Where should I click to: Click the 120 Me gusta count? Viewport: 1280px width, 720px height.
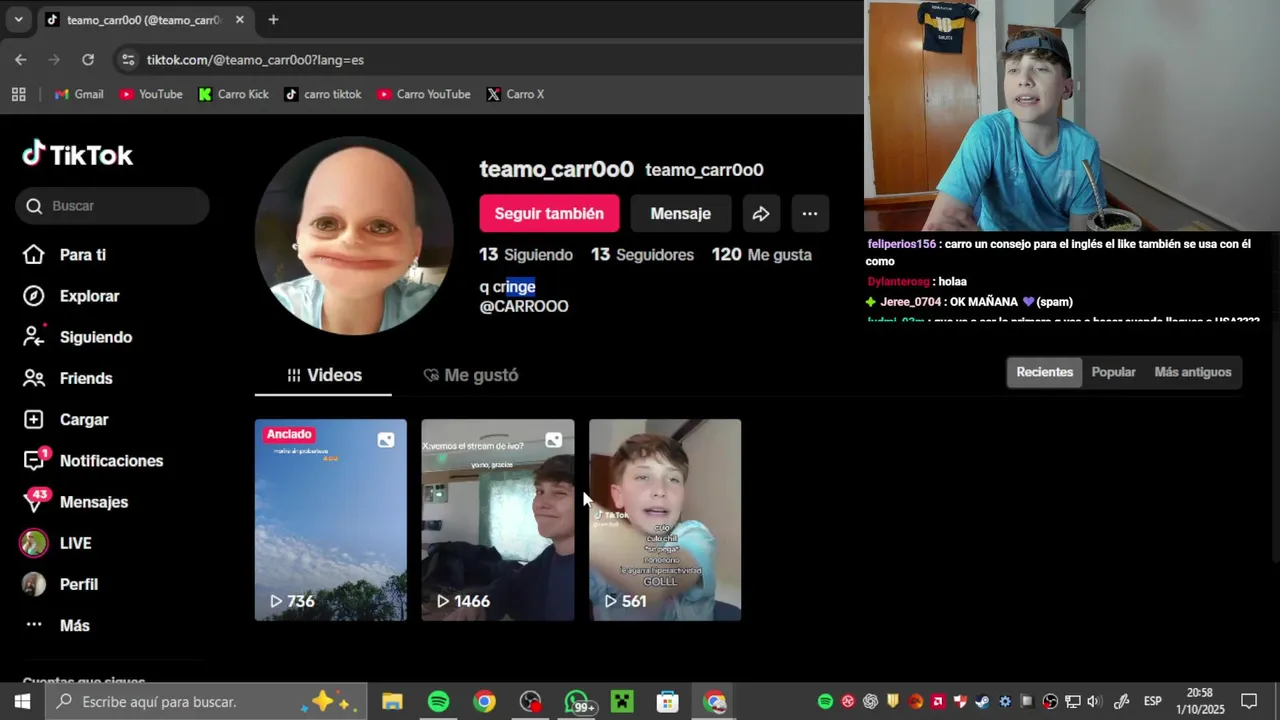coord(762,255)
